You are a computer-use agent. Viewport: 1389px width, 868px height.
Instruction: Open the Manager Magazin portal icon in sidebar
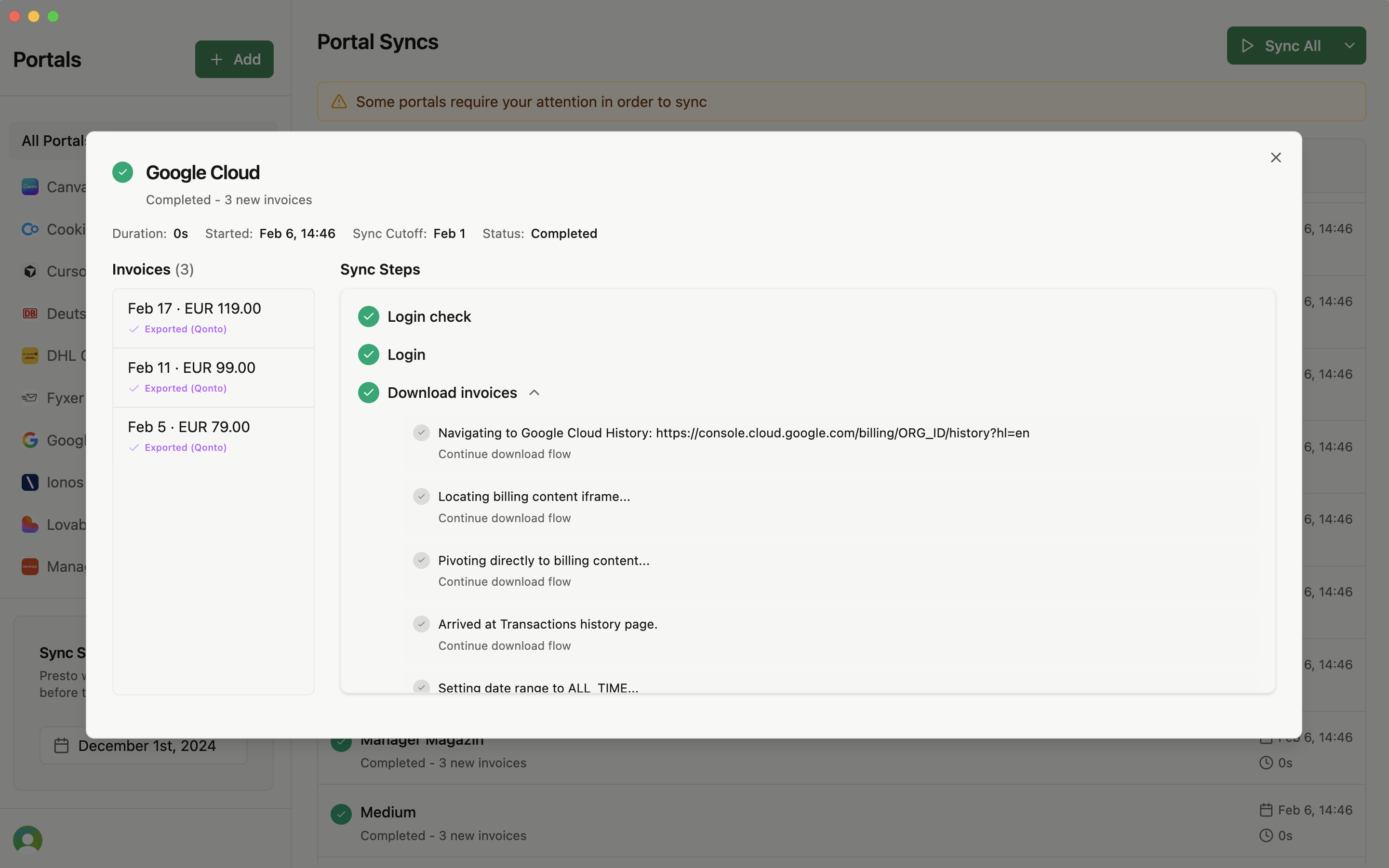30,566
